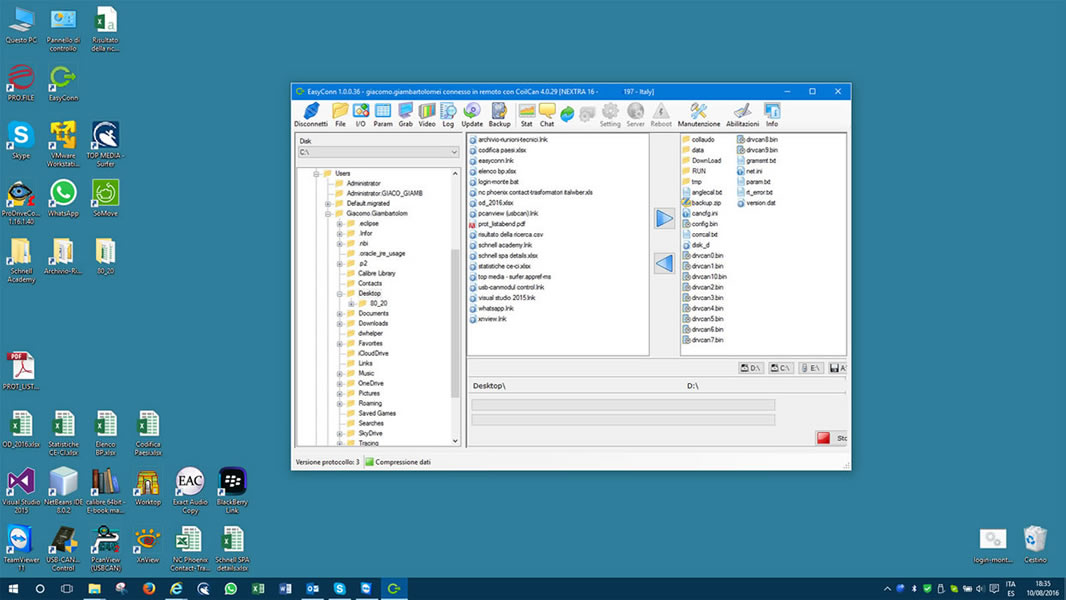Click the Disconnetti toolbar icon
Screen dimensions: 1066x600
point(311,115)
